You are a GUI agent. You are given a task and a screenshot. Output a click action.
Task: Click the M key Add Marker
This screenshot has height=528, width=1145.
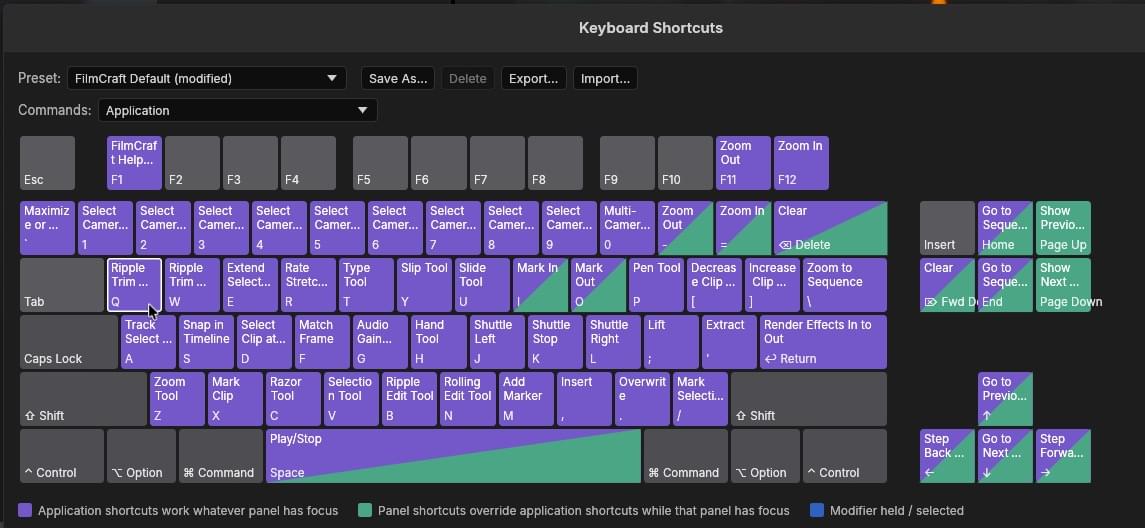click(x=526, y=399)
